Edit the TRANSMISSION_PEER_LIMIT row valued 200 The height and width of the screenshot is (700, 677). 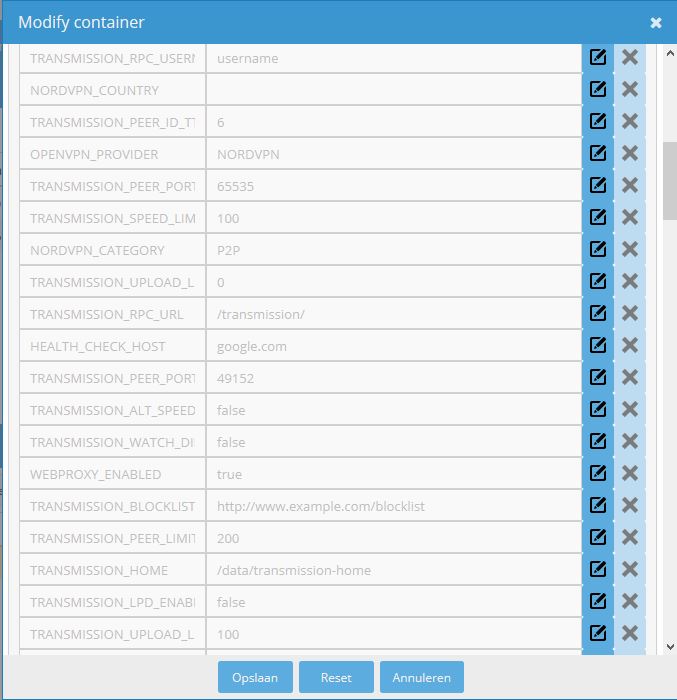click(598, 538)
